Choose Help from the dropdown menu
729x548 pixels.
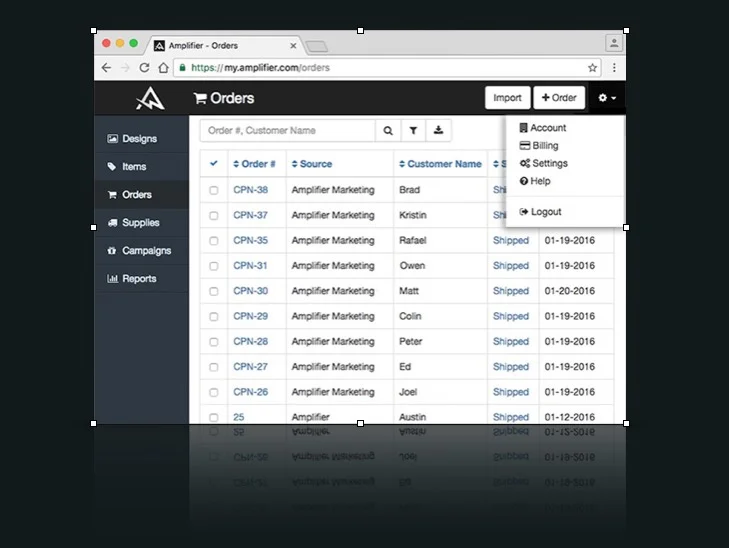pos(535,181)
